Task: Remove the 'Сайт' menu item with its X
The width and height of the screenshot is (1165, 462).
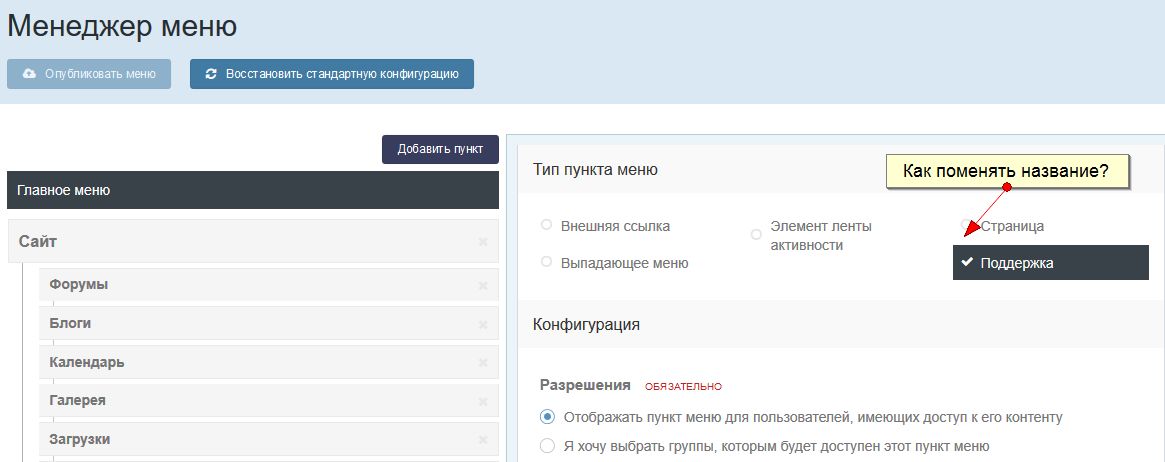Action: pos(483,242)
